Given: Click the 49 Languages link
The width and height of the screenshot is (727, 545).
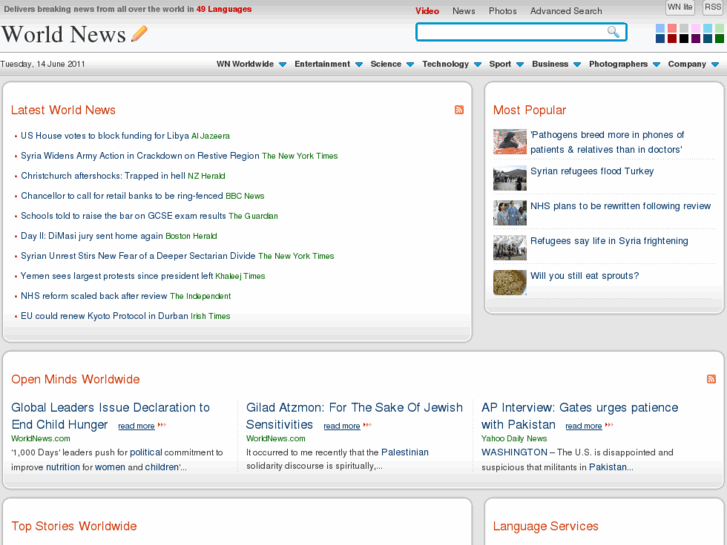Looking at the screenshot, I should 224,9.
